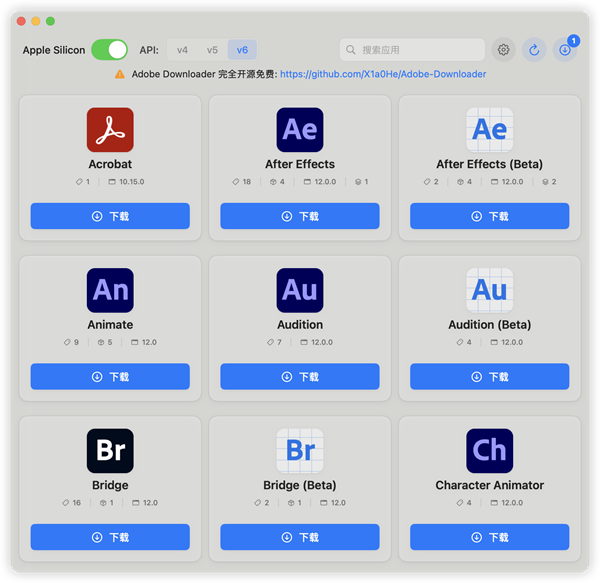Click the "Apple Silicon" label

pos(54,50)
